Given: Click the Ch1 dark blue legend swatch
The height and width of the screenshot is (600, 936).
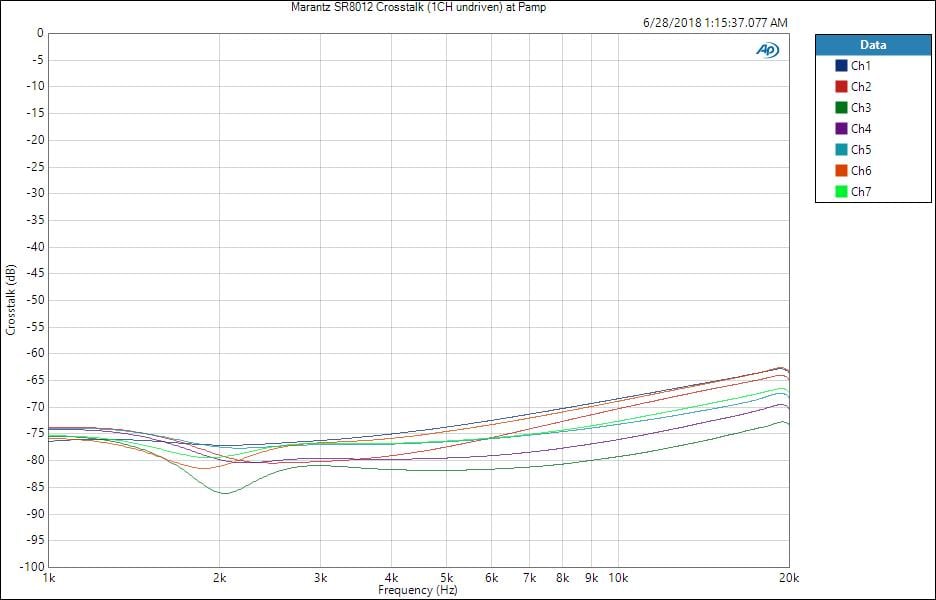Looking at the screenshot, I should pyautogui.click(x=841, y=66).
